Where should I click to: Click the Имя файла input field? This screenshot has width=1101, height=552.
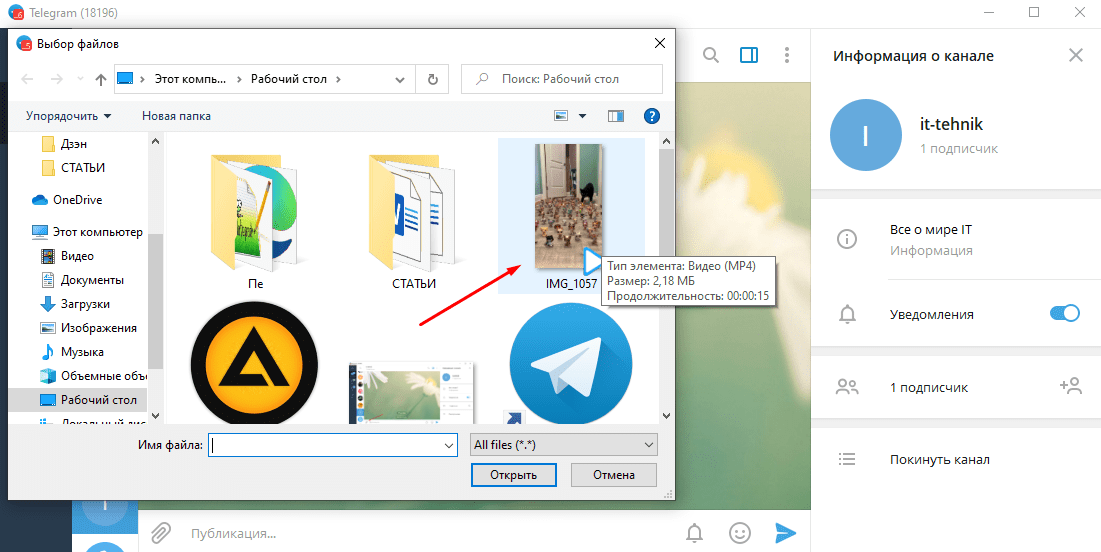tap(325, 445)
